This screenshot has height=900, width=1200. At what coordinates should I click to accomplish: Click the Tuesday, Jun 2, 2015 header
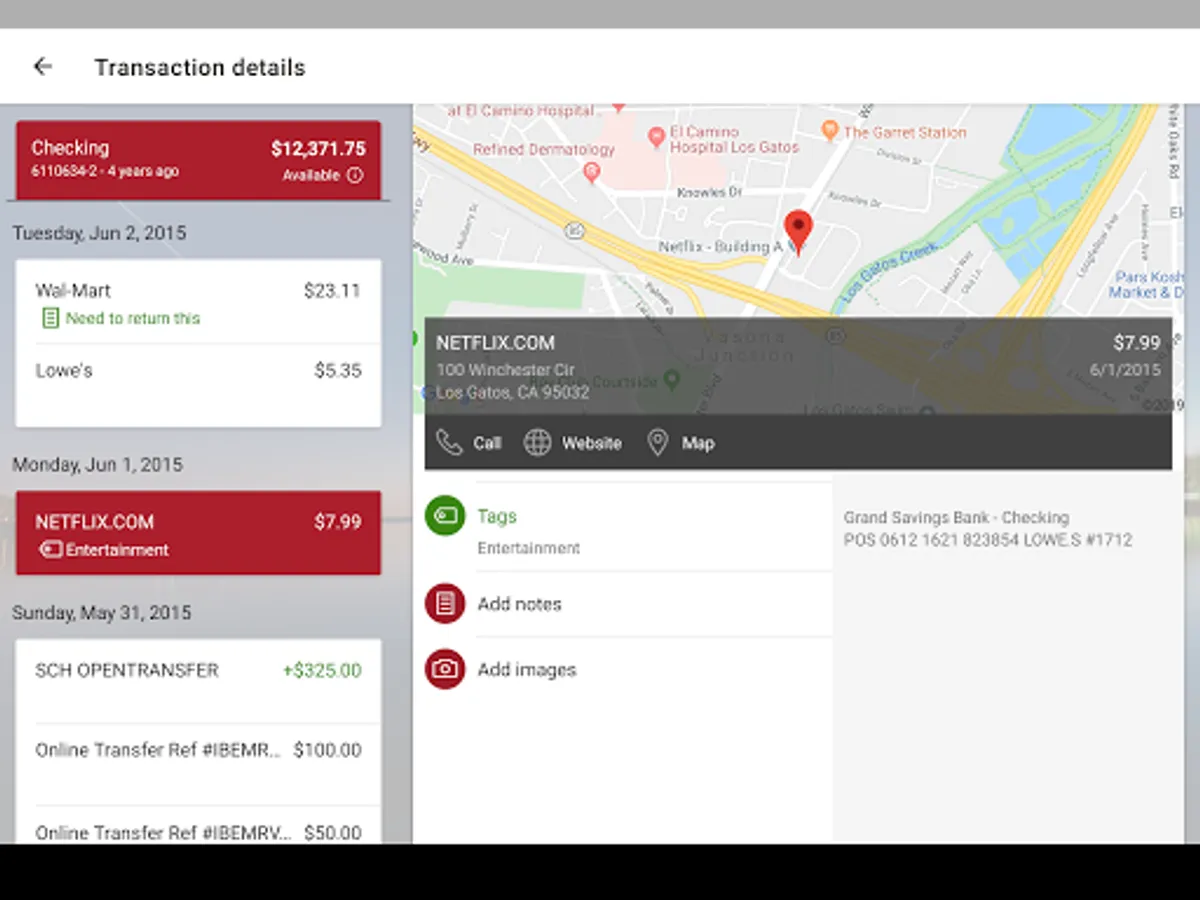click(99, 233)
